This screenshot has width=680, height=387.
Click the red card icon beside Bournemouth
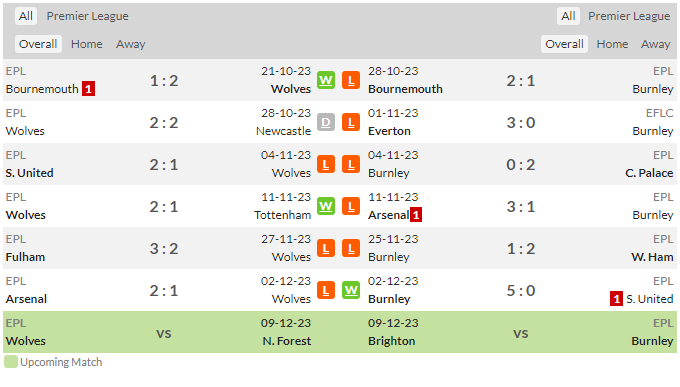(88, 89)
